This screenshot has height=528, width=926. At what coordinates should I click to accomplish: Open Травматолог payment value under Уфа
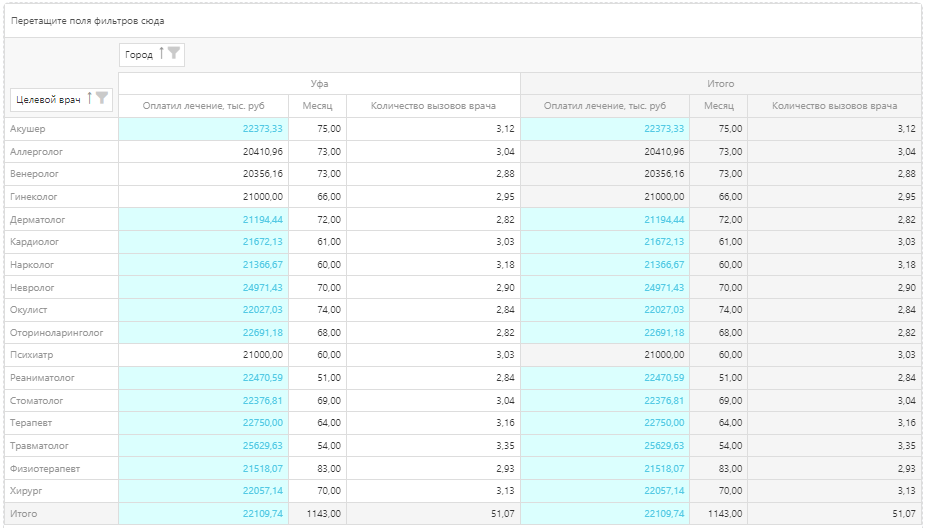(x=262, y=445)
